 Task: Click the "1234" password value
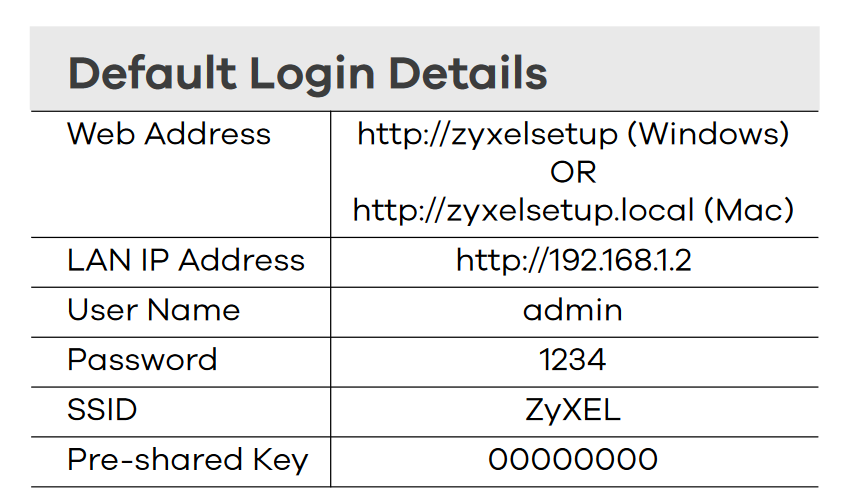573,360
